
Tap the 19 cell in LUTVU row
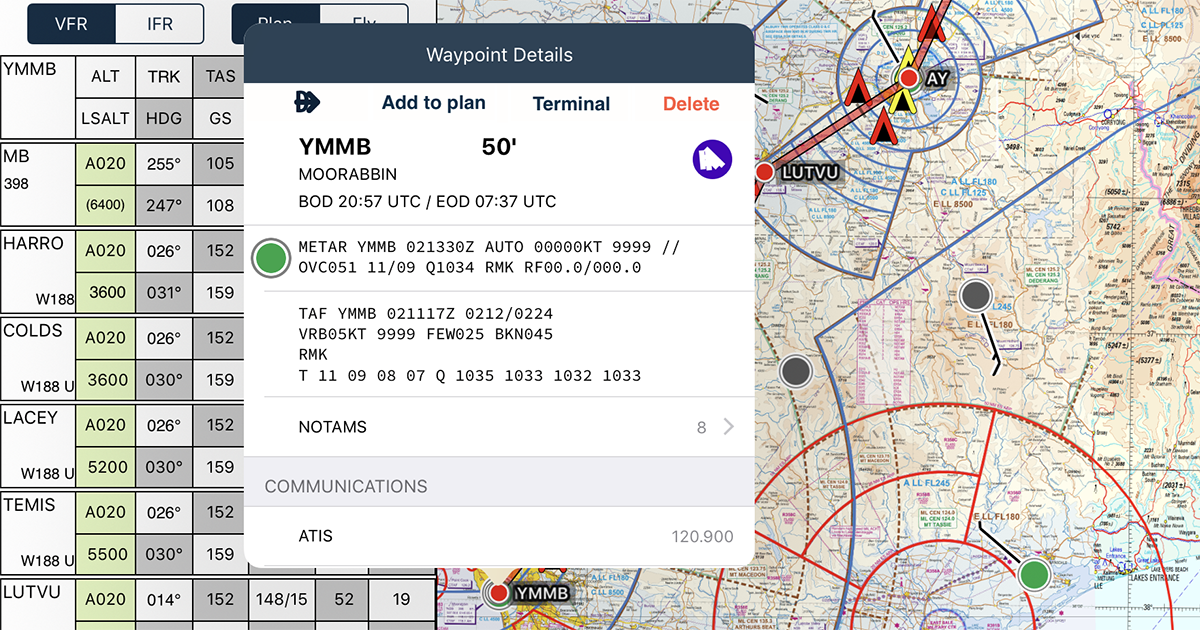point(402,599)
